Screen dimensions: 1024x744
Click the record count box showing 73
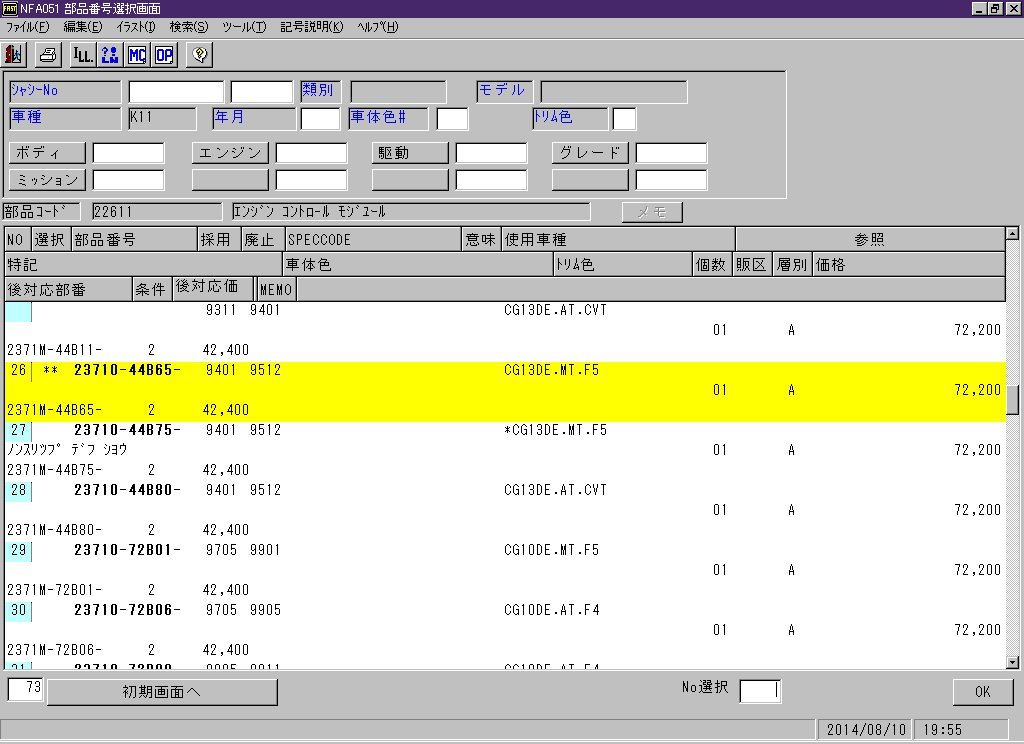click(x=25, y=688)
